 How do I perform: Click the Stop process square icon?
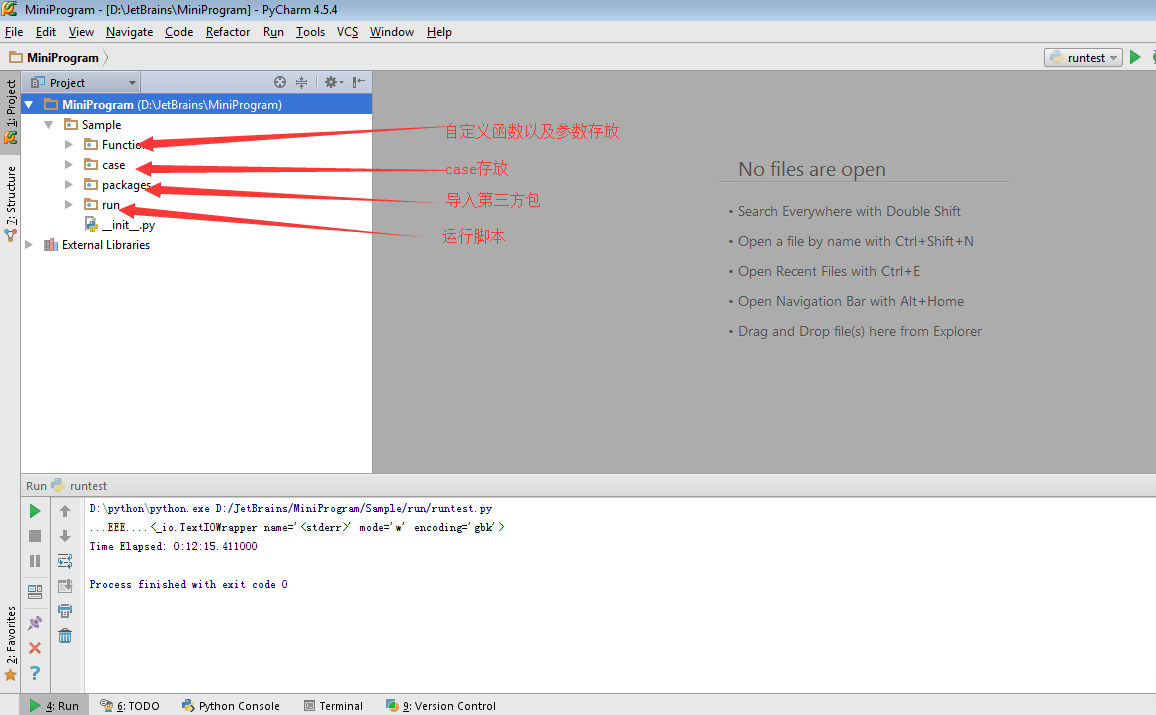tap(35, 536)
